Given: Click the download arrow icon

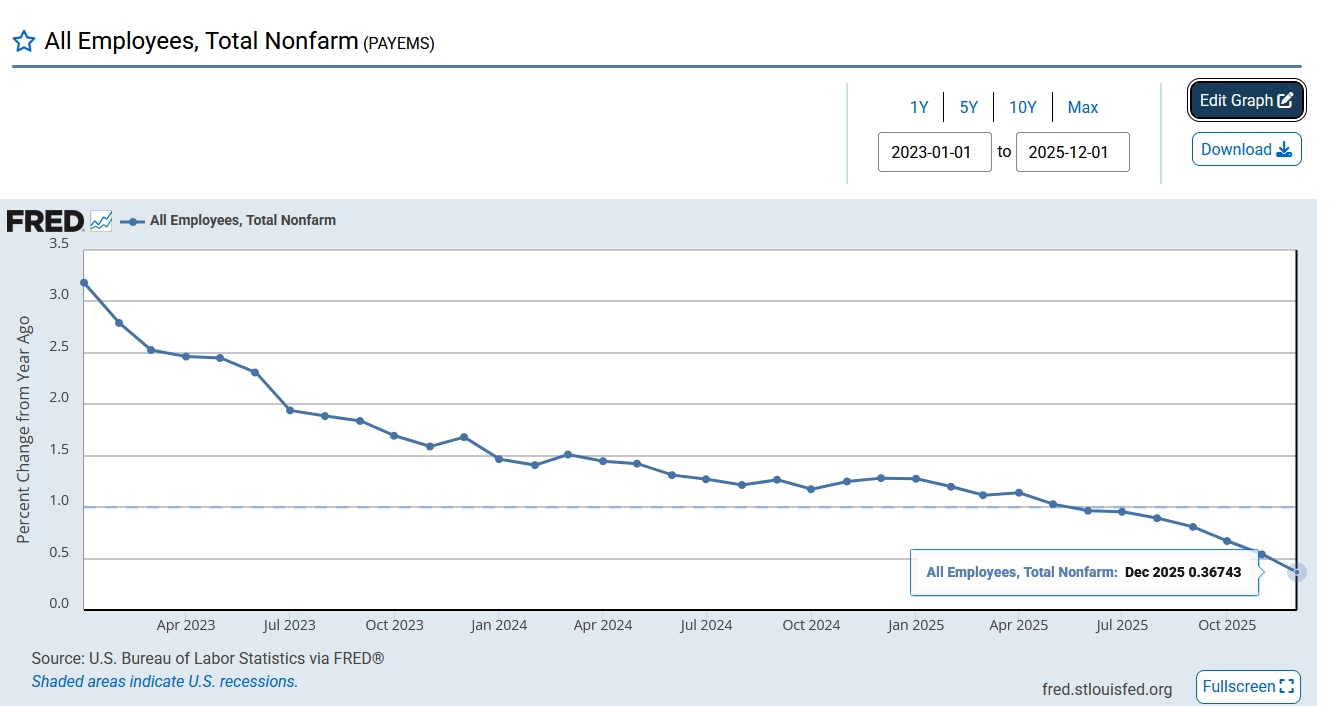Looking at the screenshot, I should tap(1284, 150).
